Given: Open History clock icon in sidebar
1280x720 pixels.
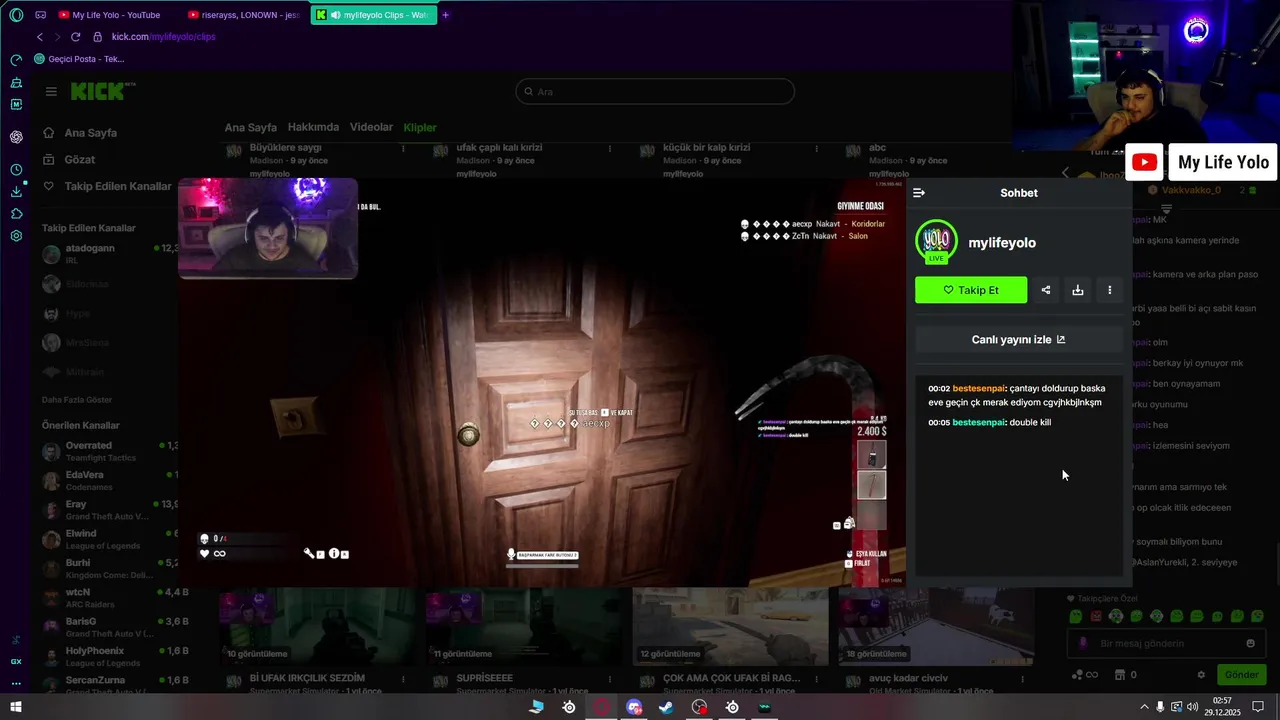Looking at the screenshot, I should click(x=16, y=170).
